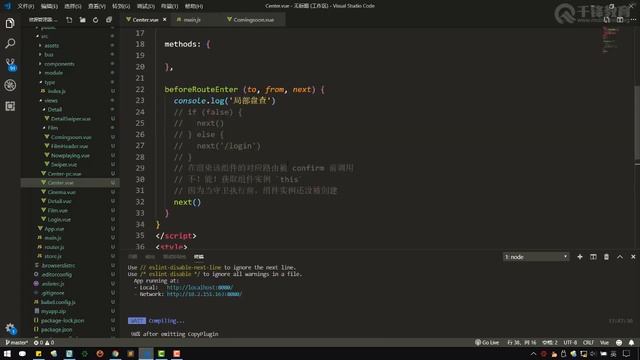The height and width of the screenshot is (360, 640).
Task: Click the CRLF line ending indicator
Action: (x=588, y=342)
